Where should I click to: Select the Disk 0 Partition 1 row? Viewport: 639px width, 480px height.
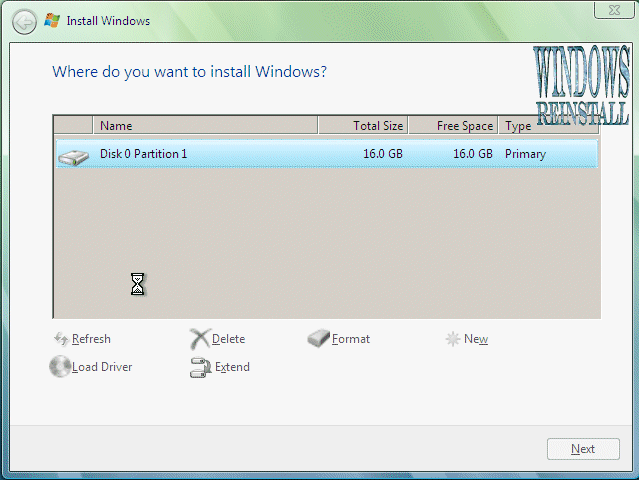pos(325,154)
